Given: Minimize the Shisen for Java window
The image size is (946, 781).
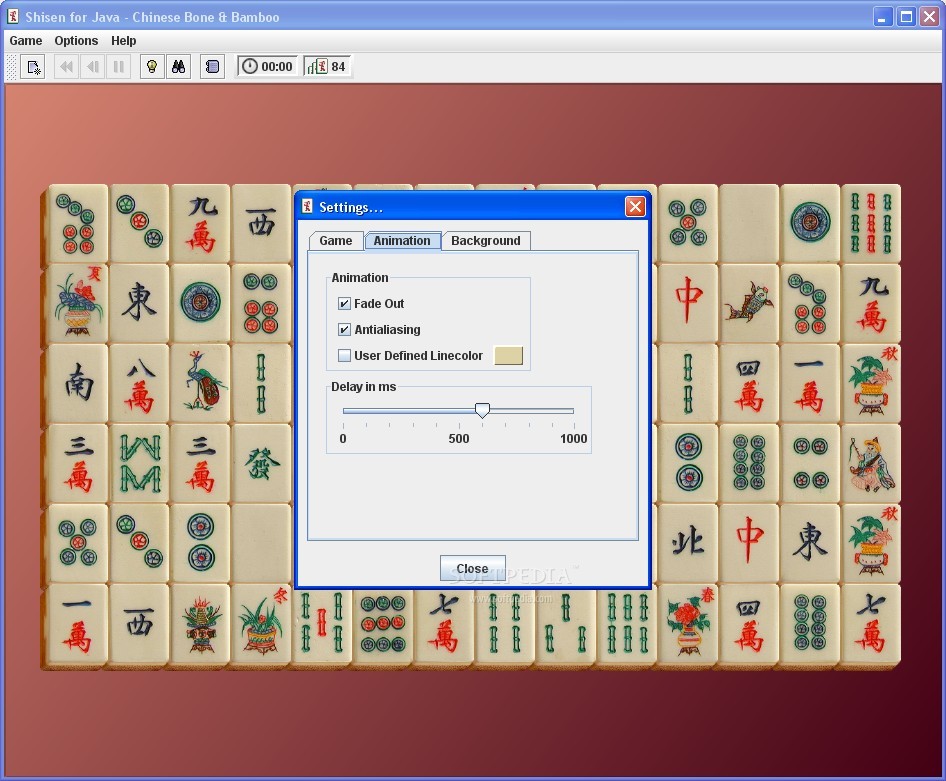Looking at the screenshot, I should click(883, 16).
